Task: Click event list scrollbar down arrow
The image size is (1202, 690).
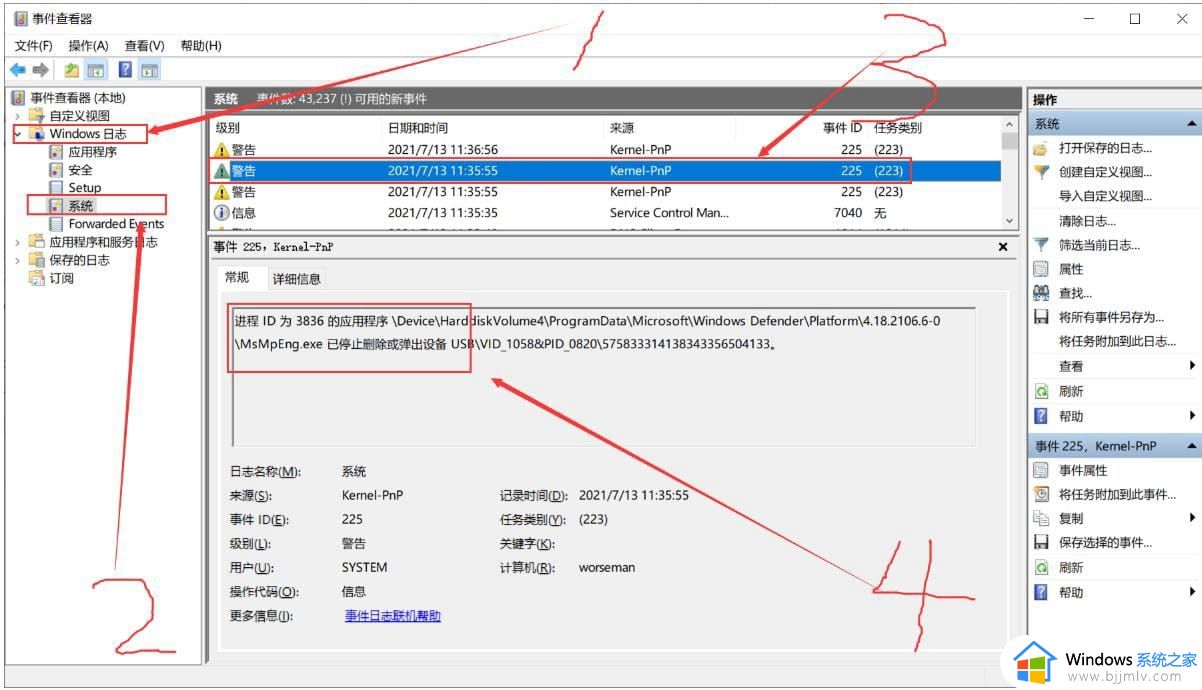Action: pyautogui.click(x=1009, y=221)
